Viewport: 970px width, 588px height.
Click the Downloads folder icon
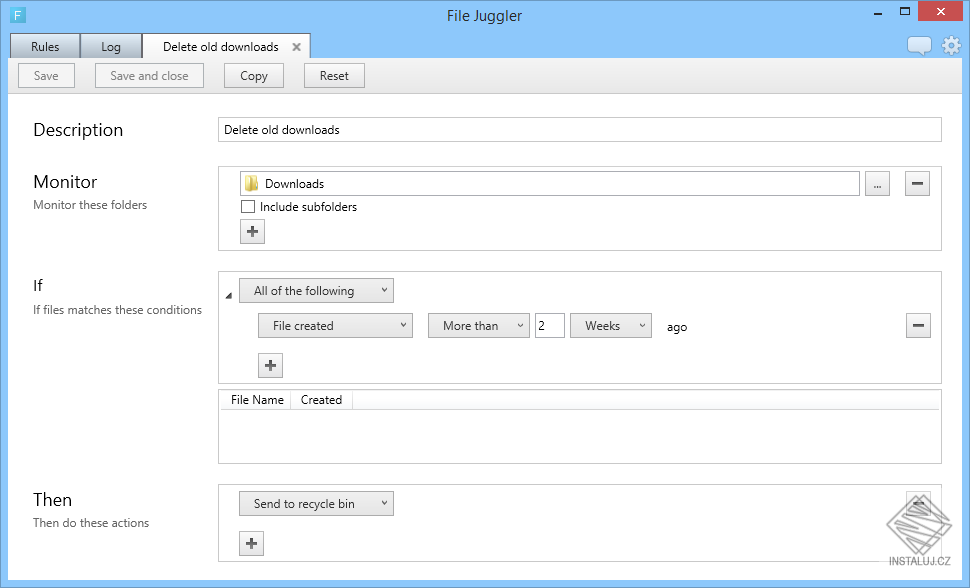[251, 183]
